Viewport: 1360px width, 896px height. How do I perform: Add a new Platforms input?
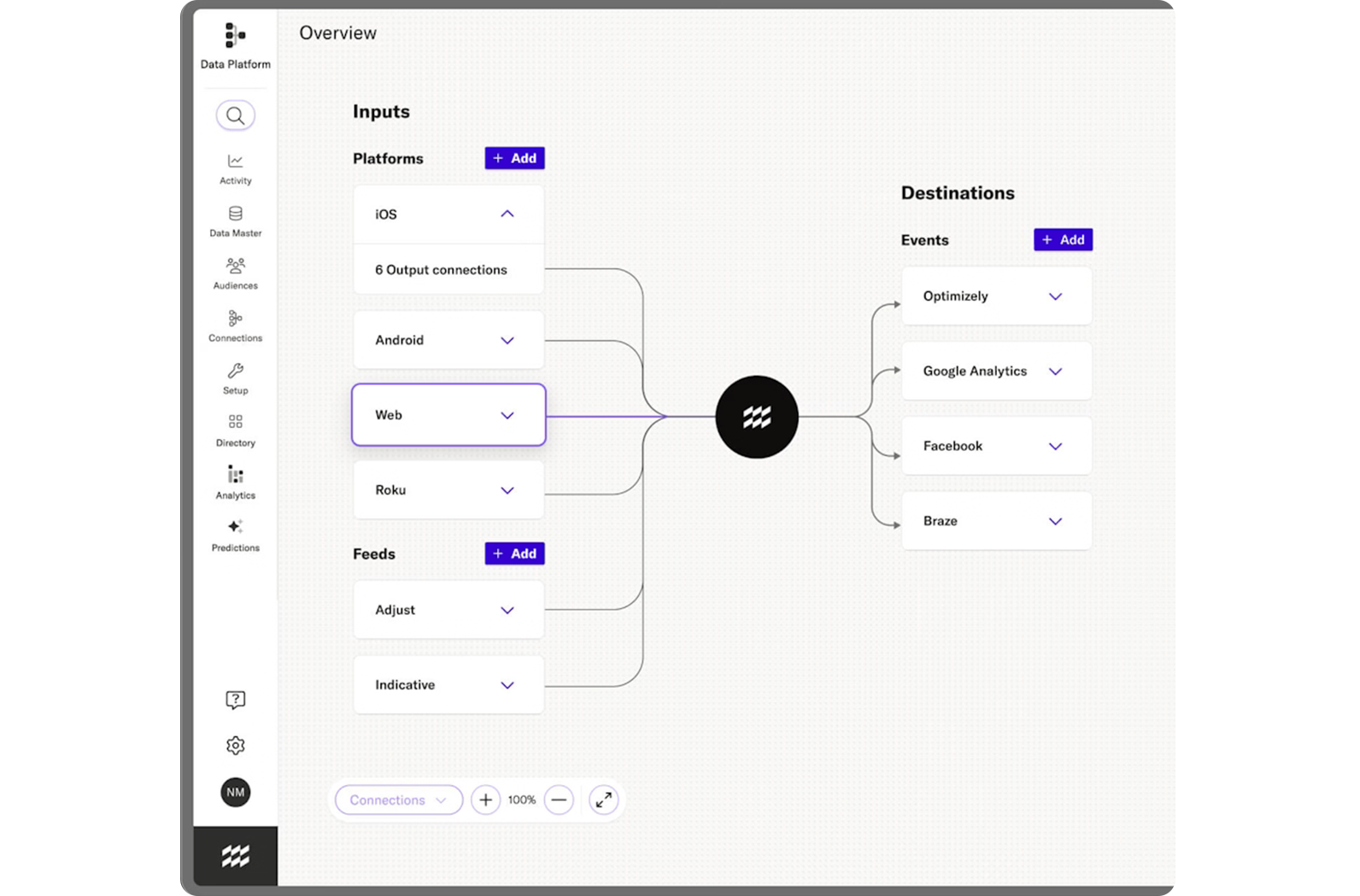514,158
